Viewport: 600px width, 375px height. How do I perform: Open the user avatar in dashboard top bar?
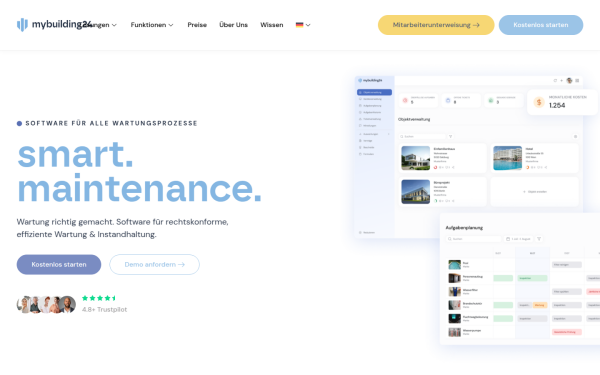click(569, 80)
